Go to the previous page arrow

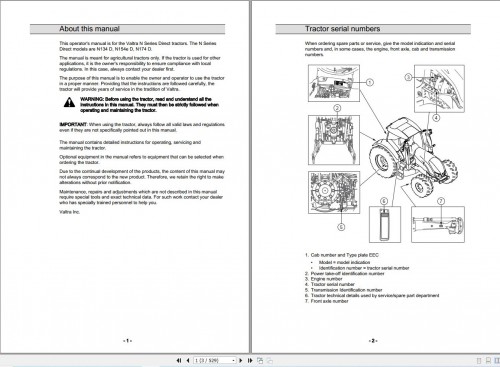click(x=188, y=360)
